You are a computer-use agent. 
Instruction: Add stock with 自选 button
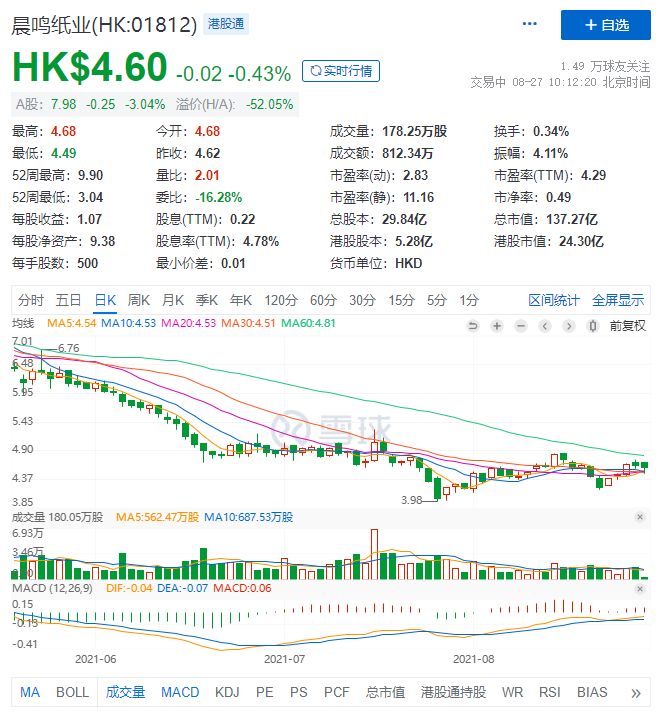click(x=606, y=25)
